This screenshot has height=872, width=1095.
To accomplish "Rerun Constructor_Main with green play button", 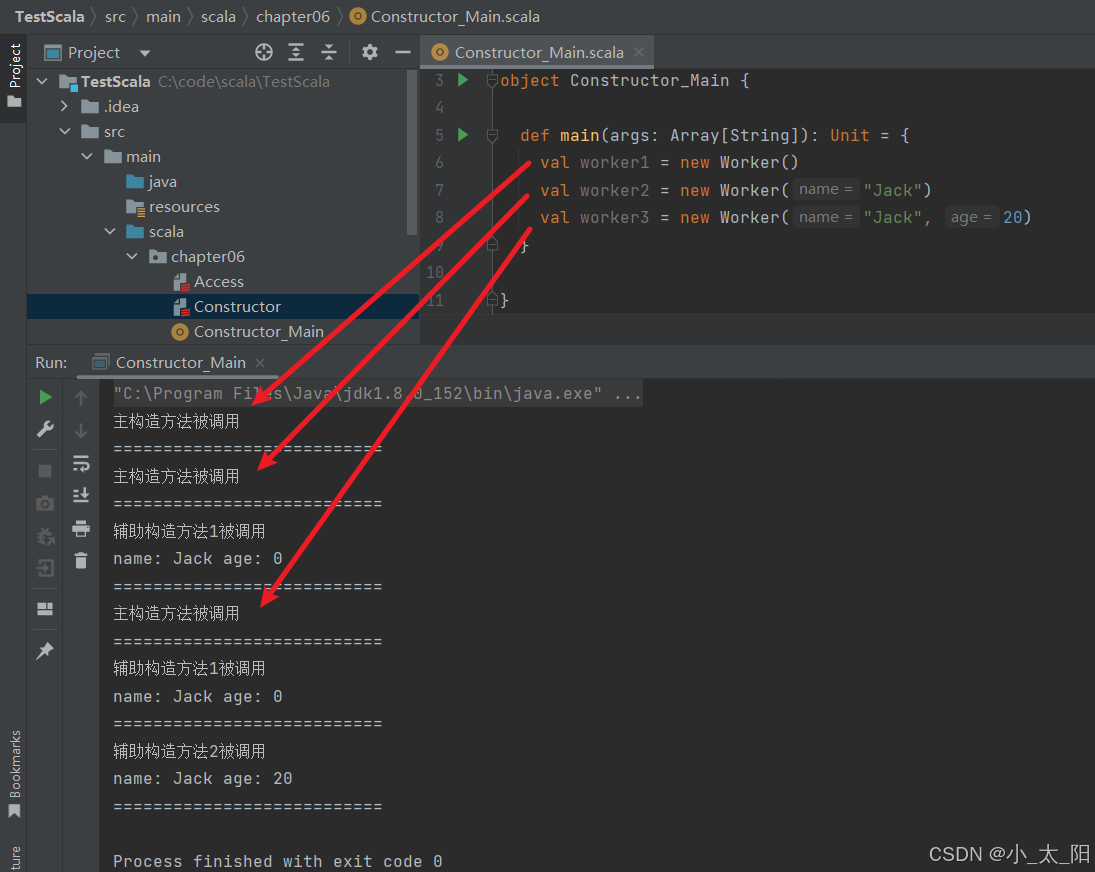I will click(x=45, y=397).
